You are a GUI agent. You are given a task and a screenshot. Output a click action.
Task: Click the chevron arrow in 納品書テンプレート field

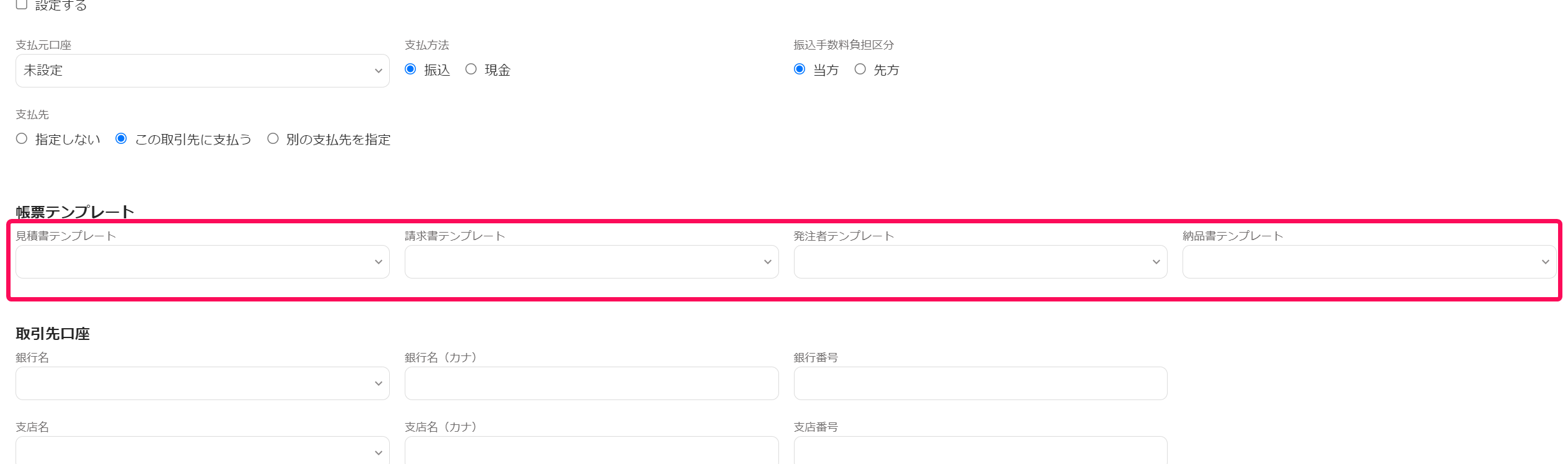[x=1546, y=262]
